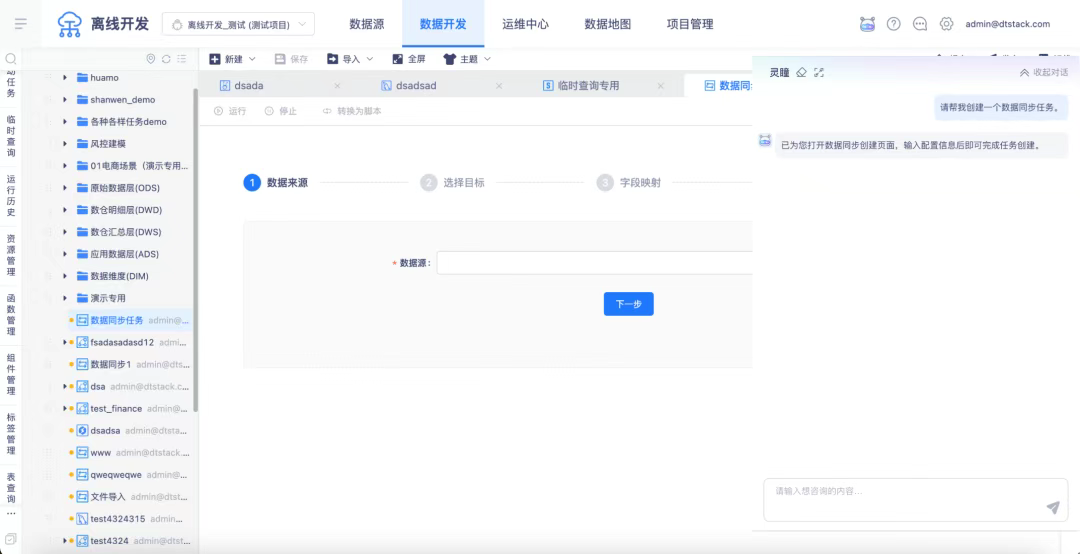Click the send paper plane icon
Viewport: 1080px width, 554px height.
tap(1053, 508)
